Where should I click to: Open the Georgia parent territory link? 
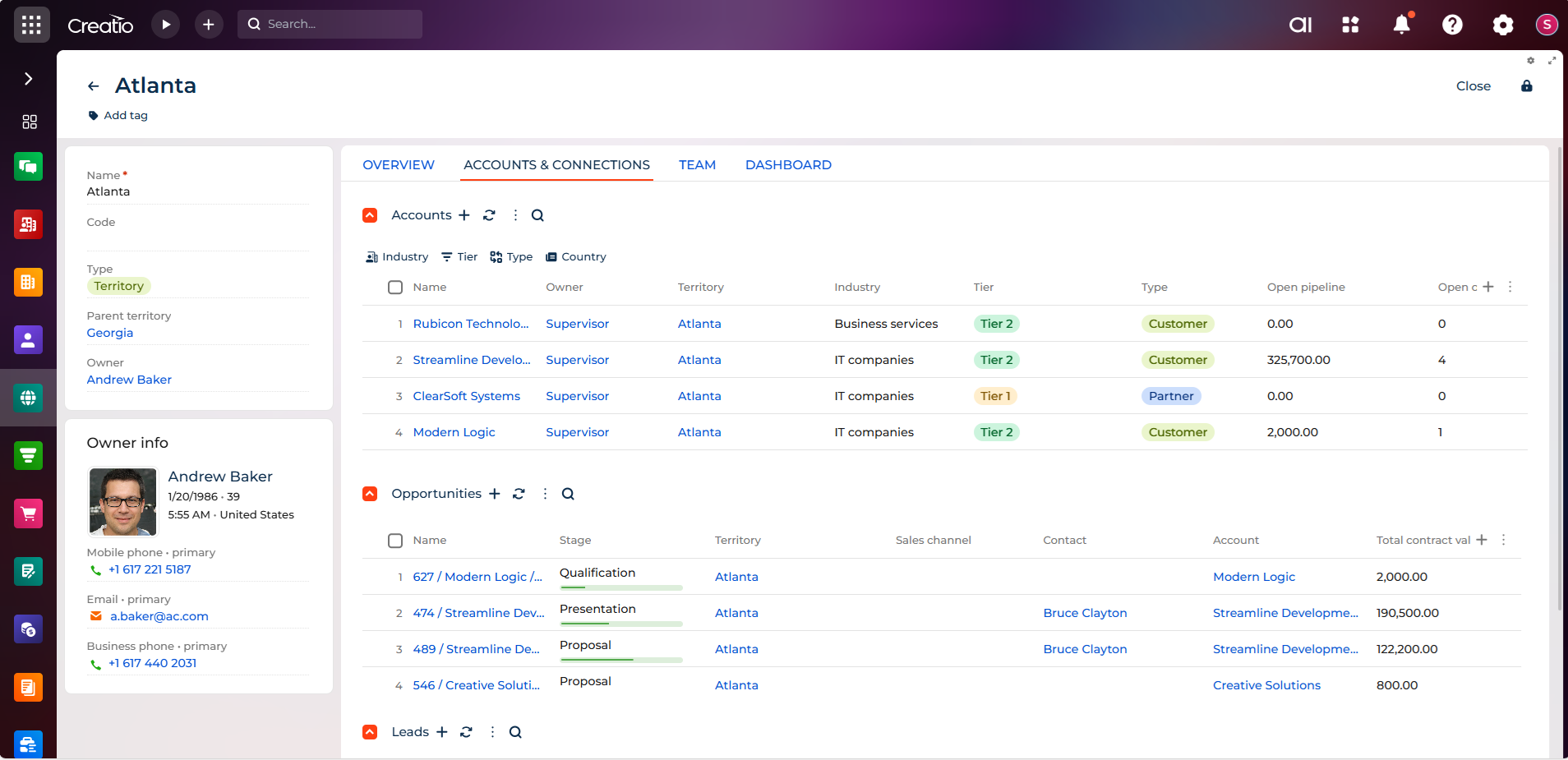(110, 333)
